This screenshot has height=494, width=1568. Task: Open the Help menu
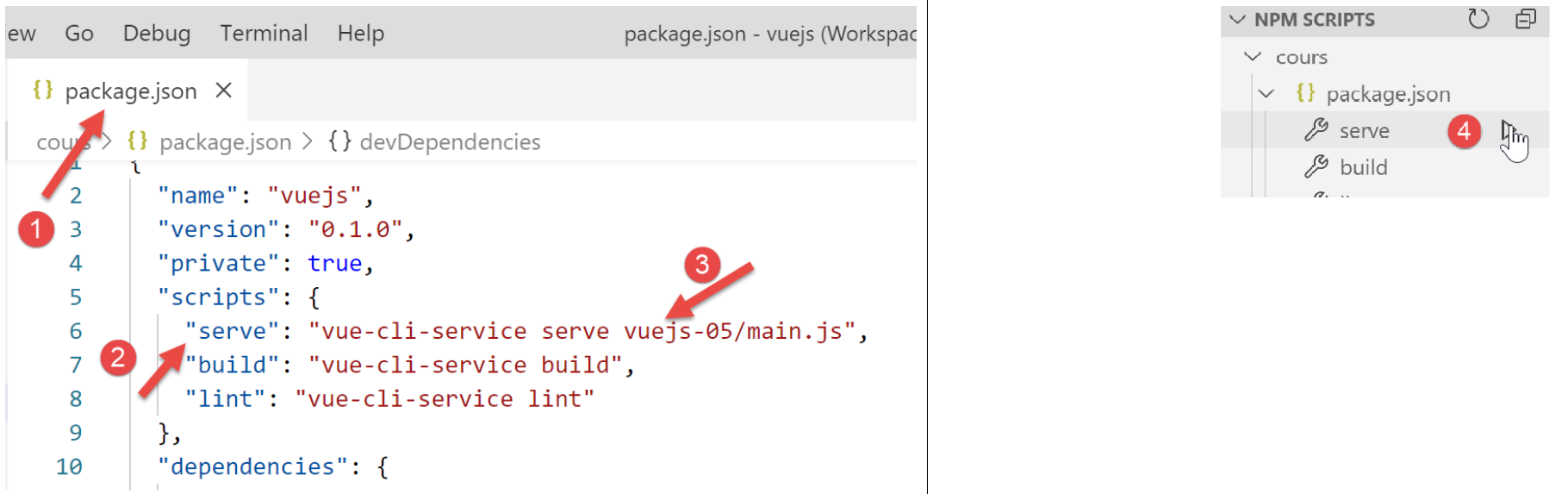click(360, 33)
